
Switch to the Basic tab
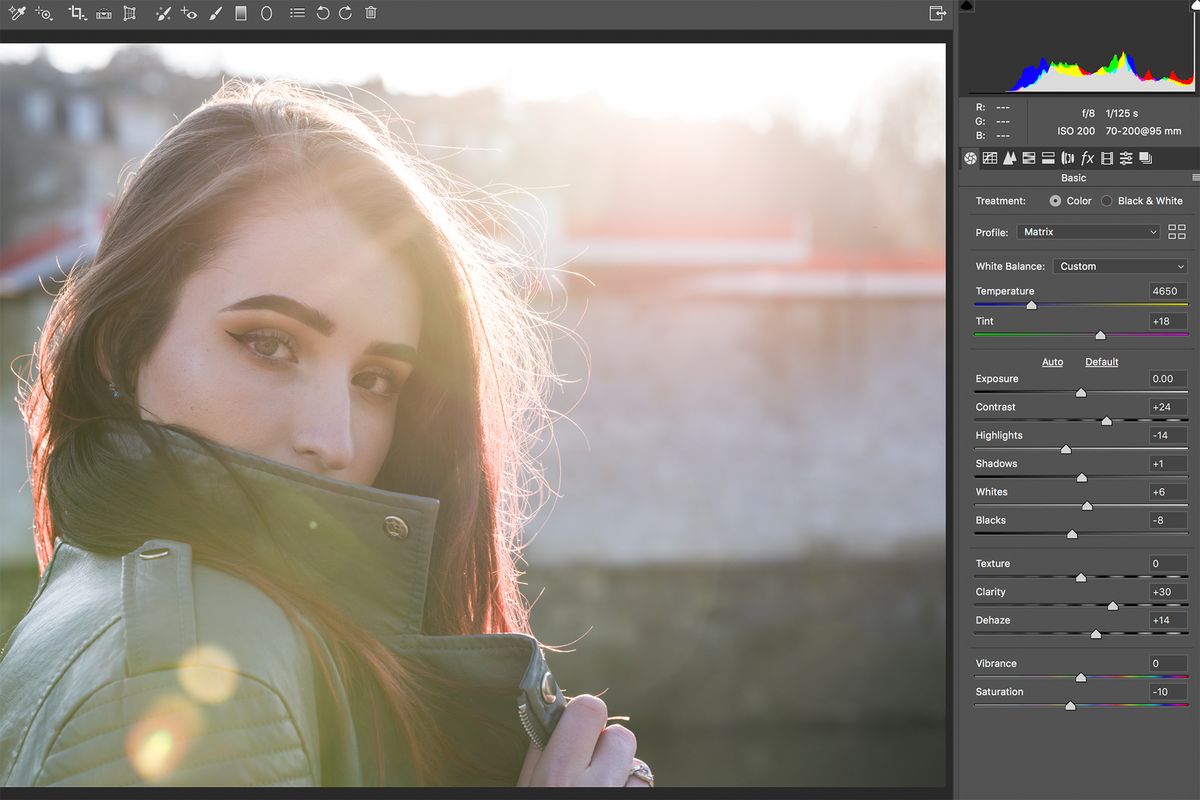pos(970,158)
